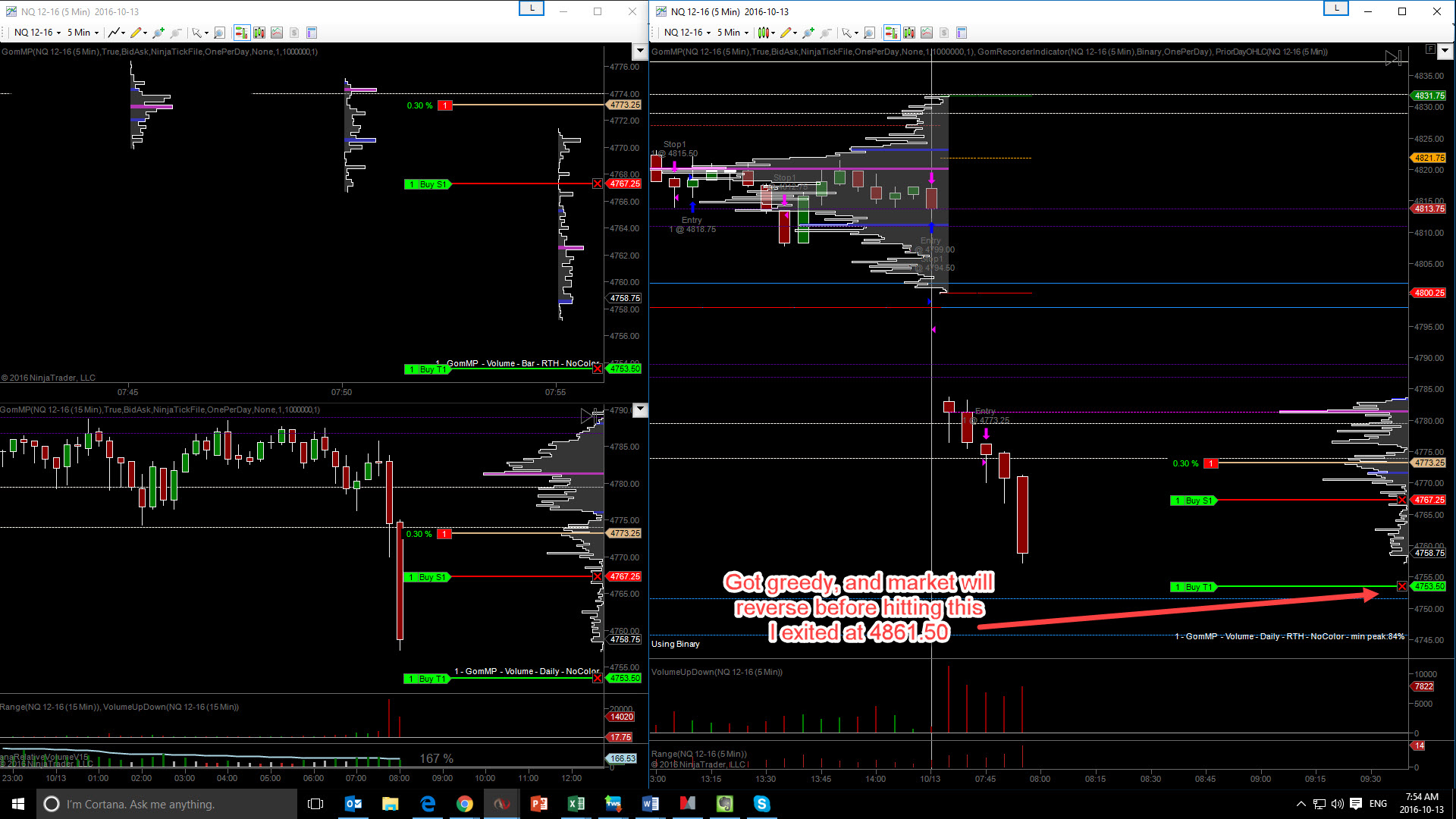
Task: Cancel the Buy T1 order in bottom-left panel
Action: coord(598,679)
